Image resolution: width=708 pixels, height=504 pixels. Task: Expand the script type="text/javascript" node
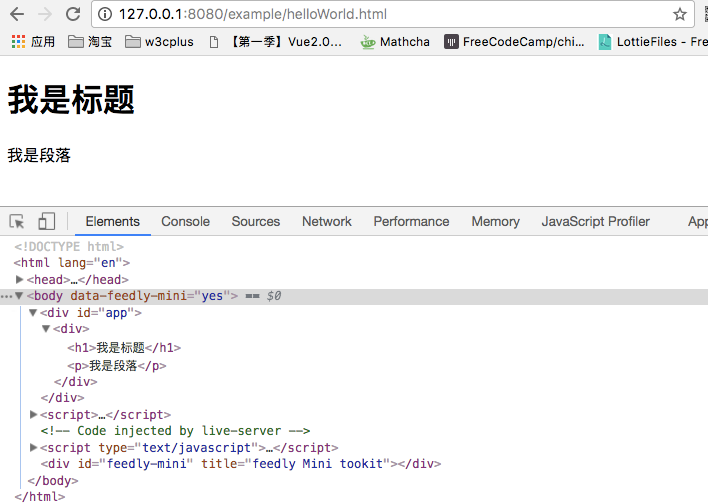point(33,448)
